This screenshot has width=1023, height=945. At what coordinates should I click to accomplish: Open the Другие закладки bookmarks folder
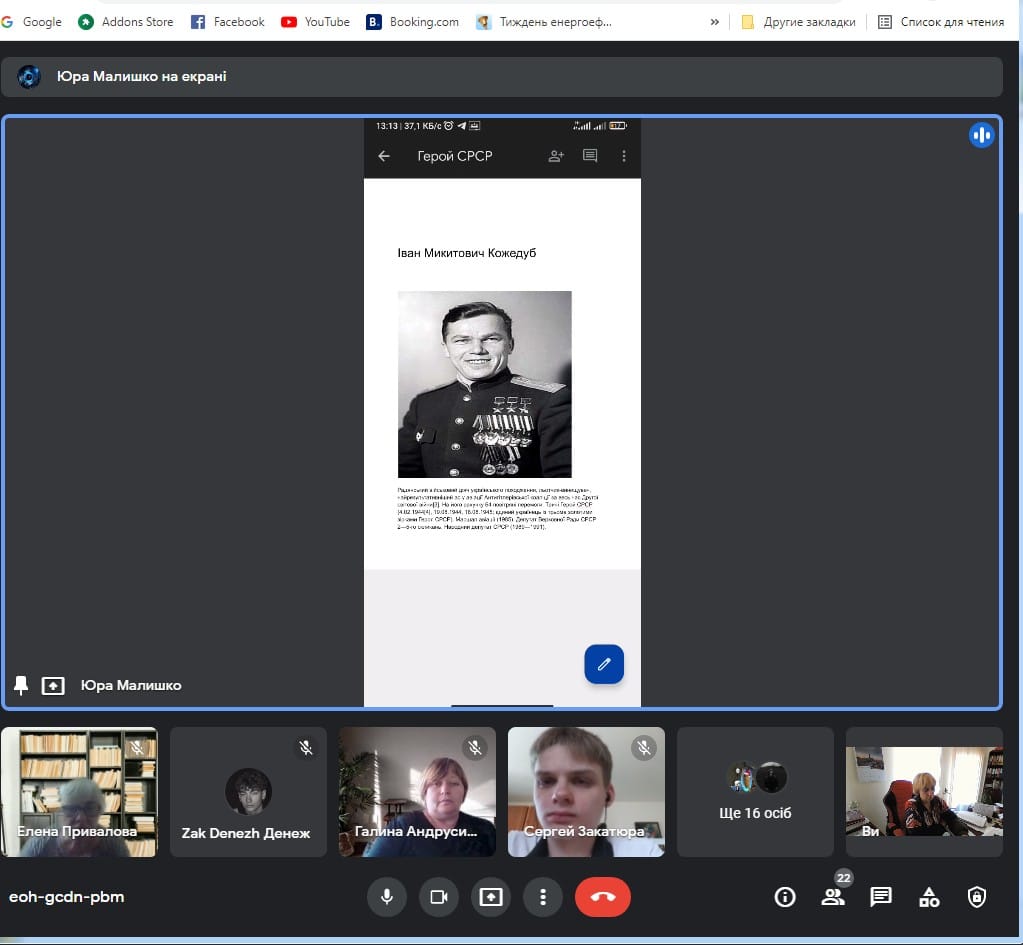click(x=800, y=21)
